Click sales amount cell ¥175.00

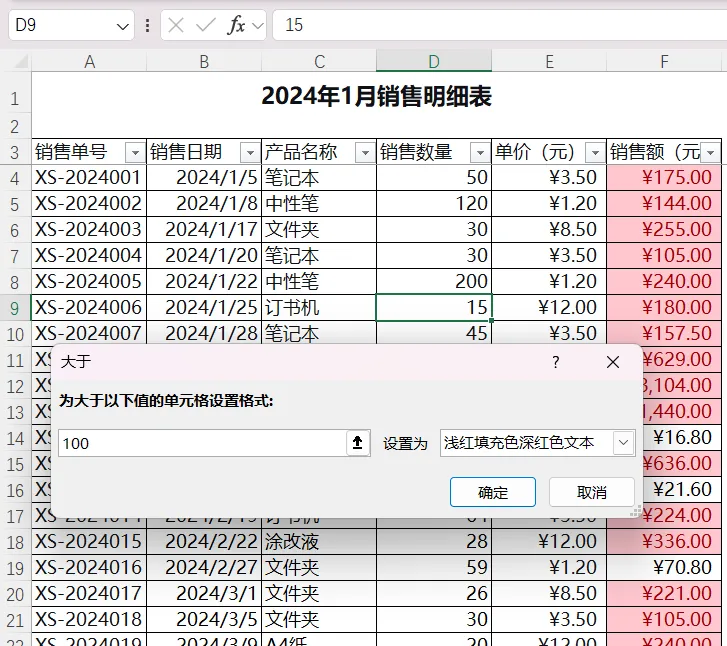pyautogui.click(x=664, y=178)
